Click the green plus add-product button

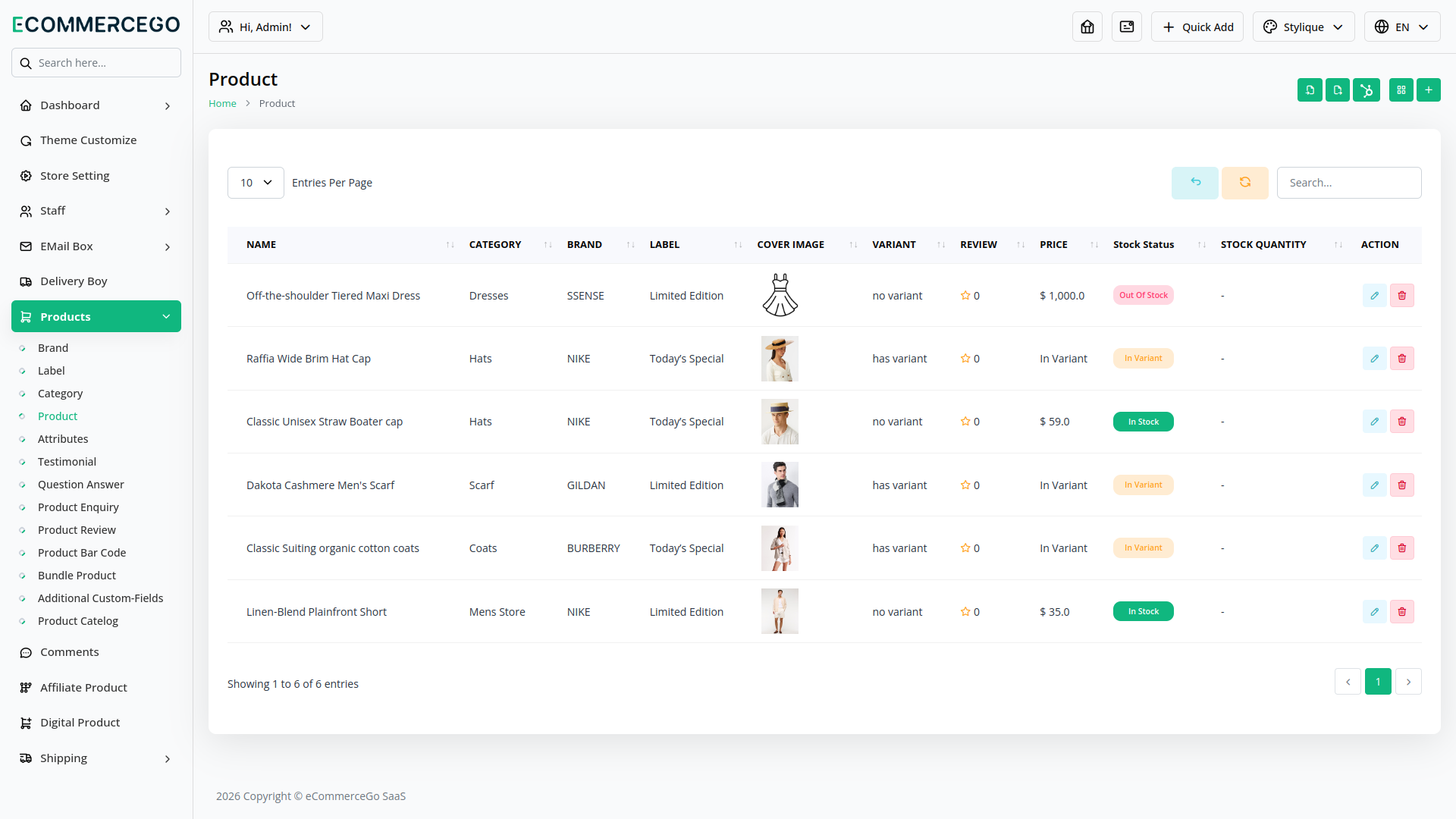point(1428,89)
